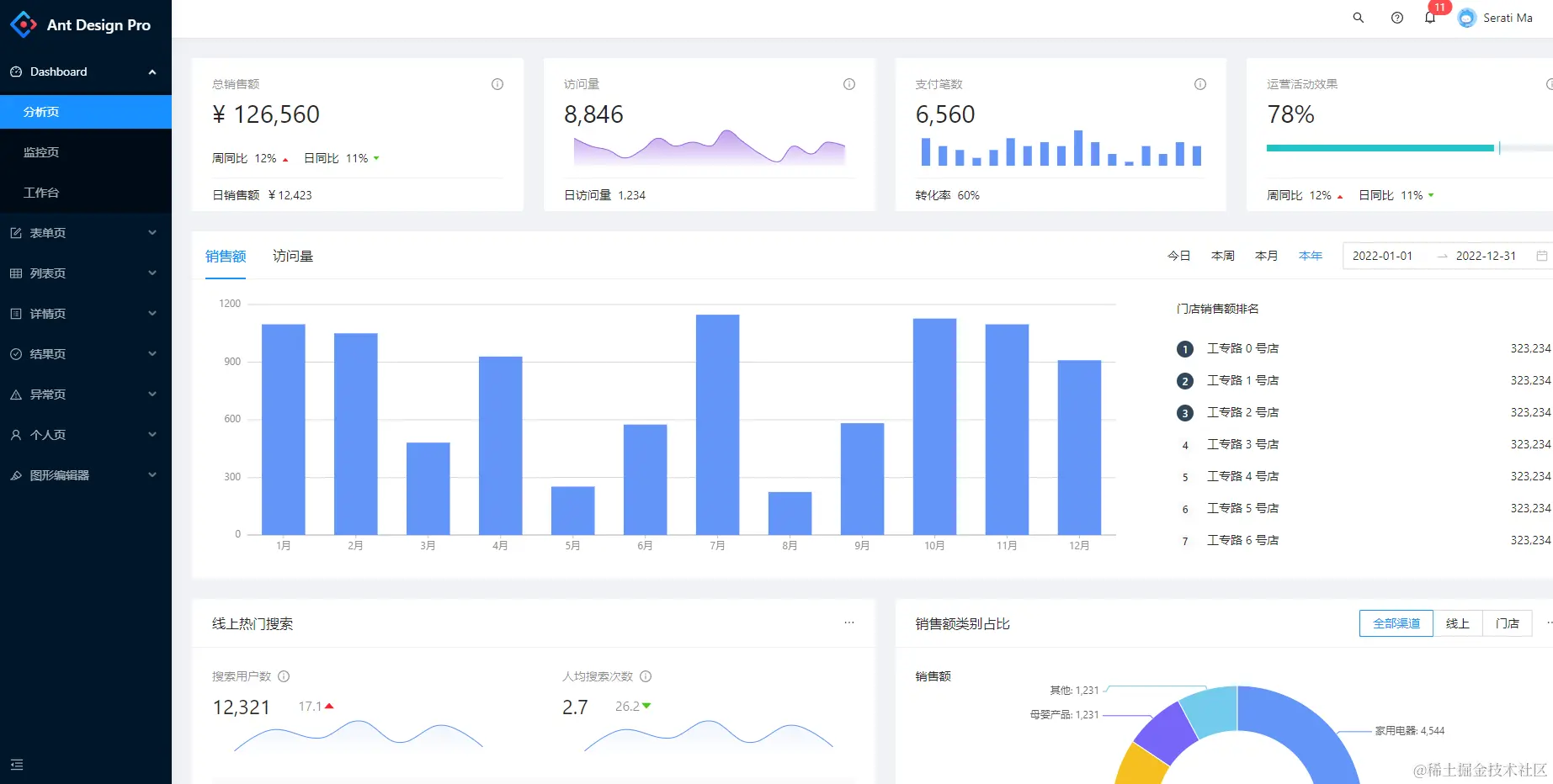Screen dimensions: 1553x784
Task: Select the 分析页 menu item
Action: 86,112
